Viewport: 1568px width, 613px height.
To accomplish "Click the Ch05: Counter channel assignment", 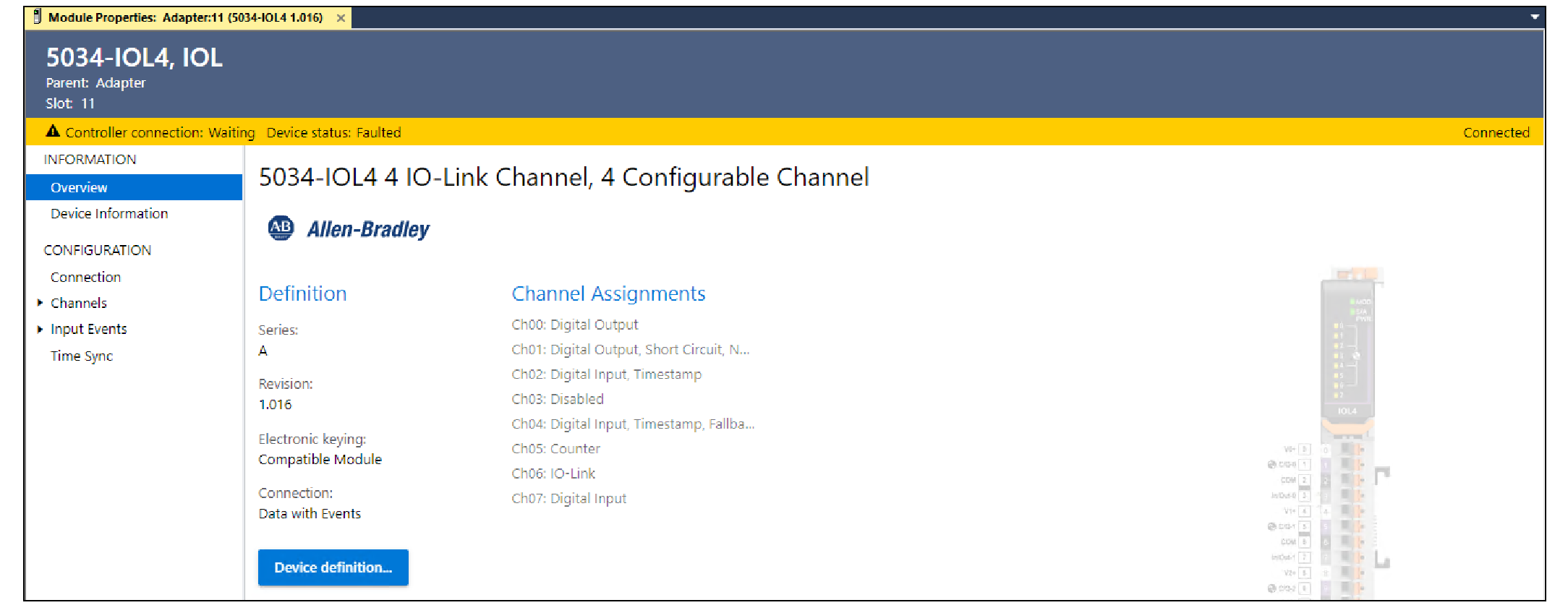I will pos(555,448).
